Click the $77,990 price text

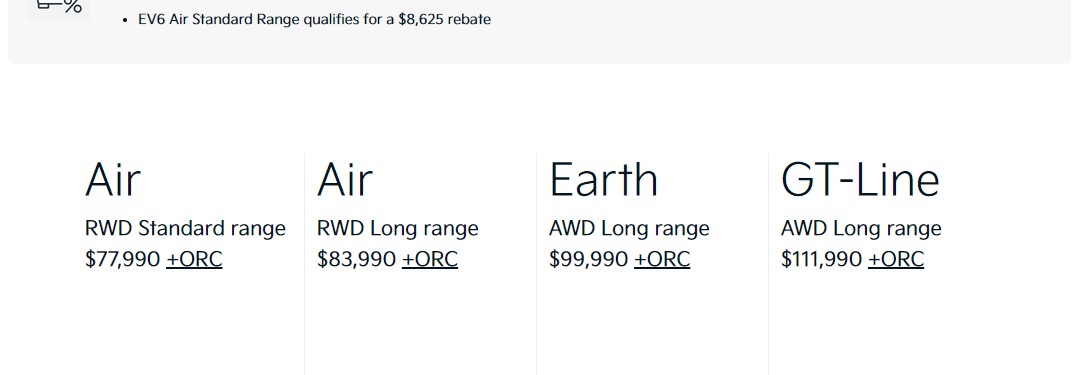click(x=122, y=259)
